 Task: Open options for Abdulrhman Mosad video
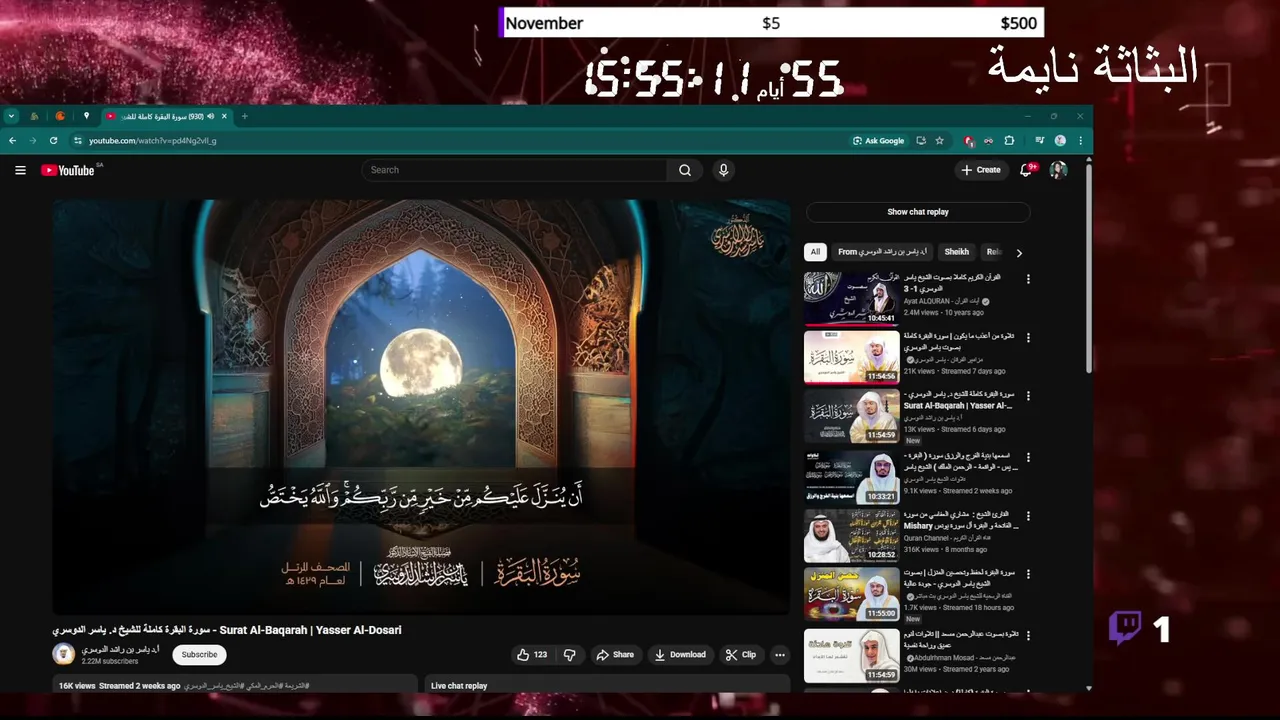(1028, 635)
